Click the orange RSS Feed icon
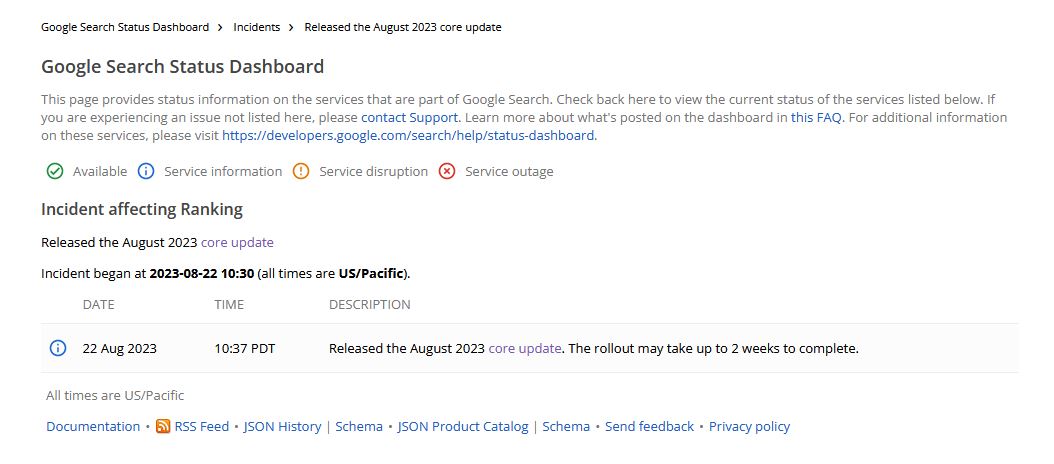 tap(163, 426)
